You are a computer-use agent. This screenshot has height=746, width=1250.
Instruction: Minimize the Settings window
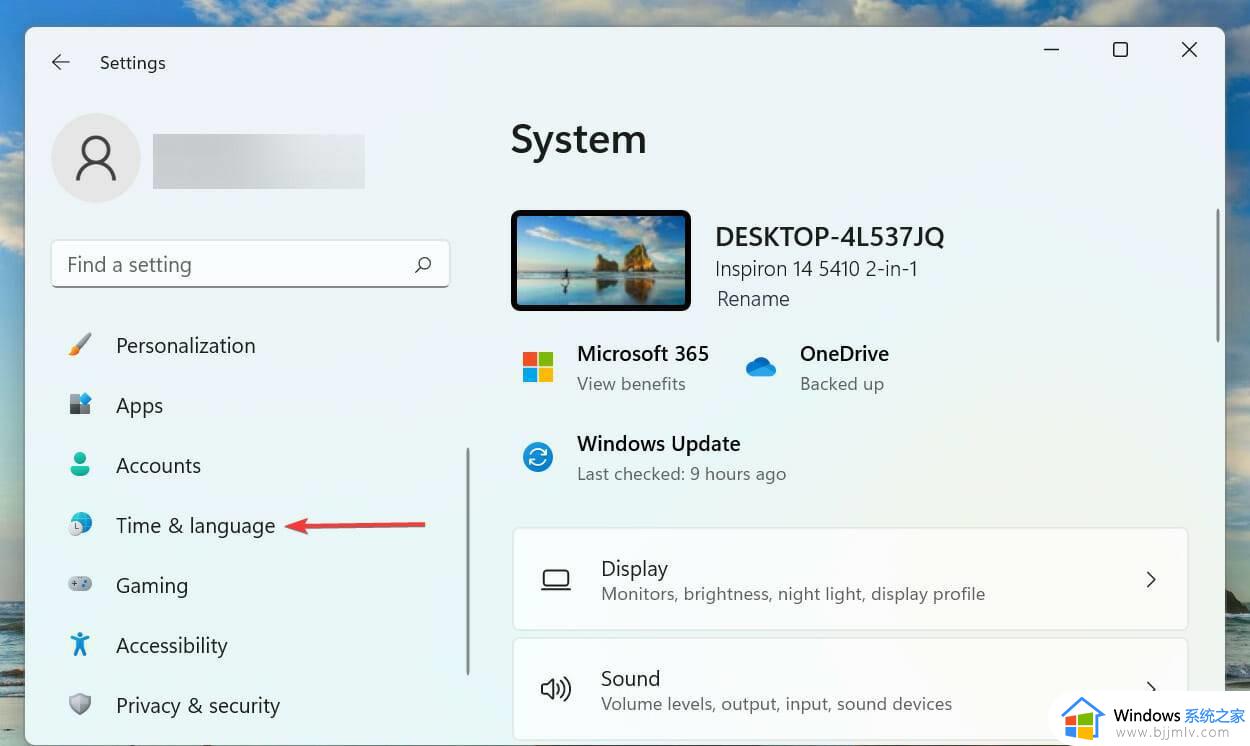pyautogui.click(x=1052, y=50)
